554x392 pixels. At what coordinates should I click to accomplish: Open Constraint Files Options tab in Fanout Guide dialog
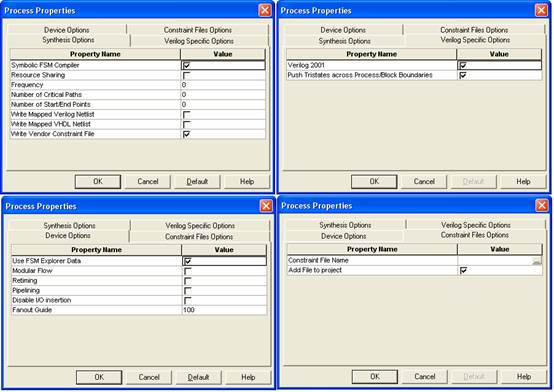(x=199, y=236)
